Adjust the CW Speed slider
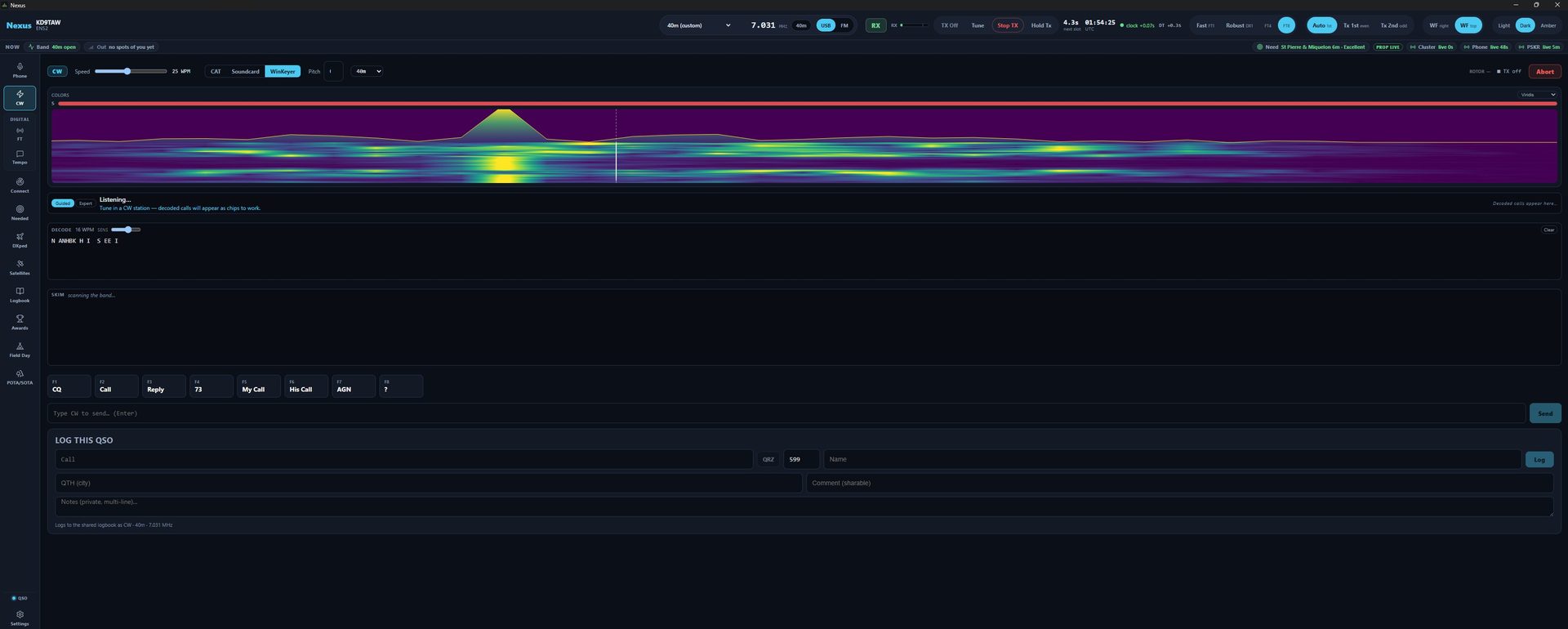This screenshot has width=1568, height=629. click(x=131, y=71)
